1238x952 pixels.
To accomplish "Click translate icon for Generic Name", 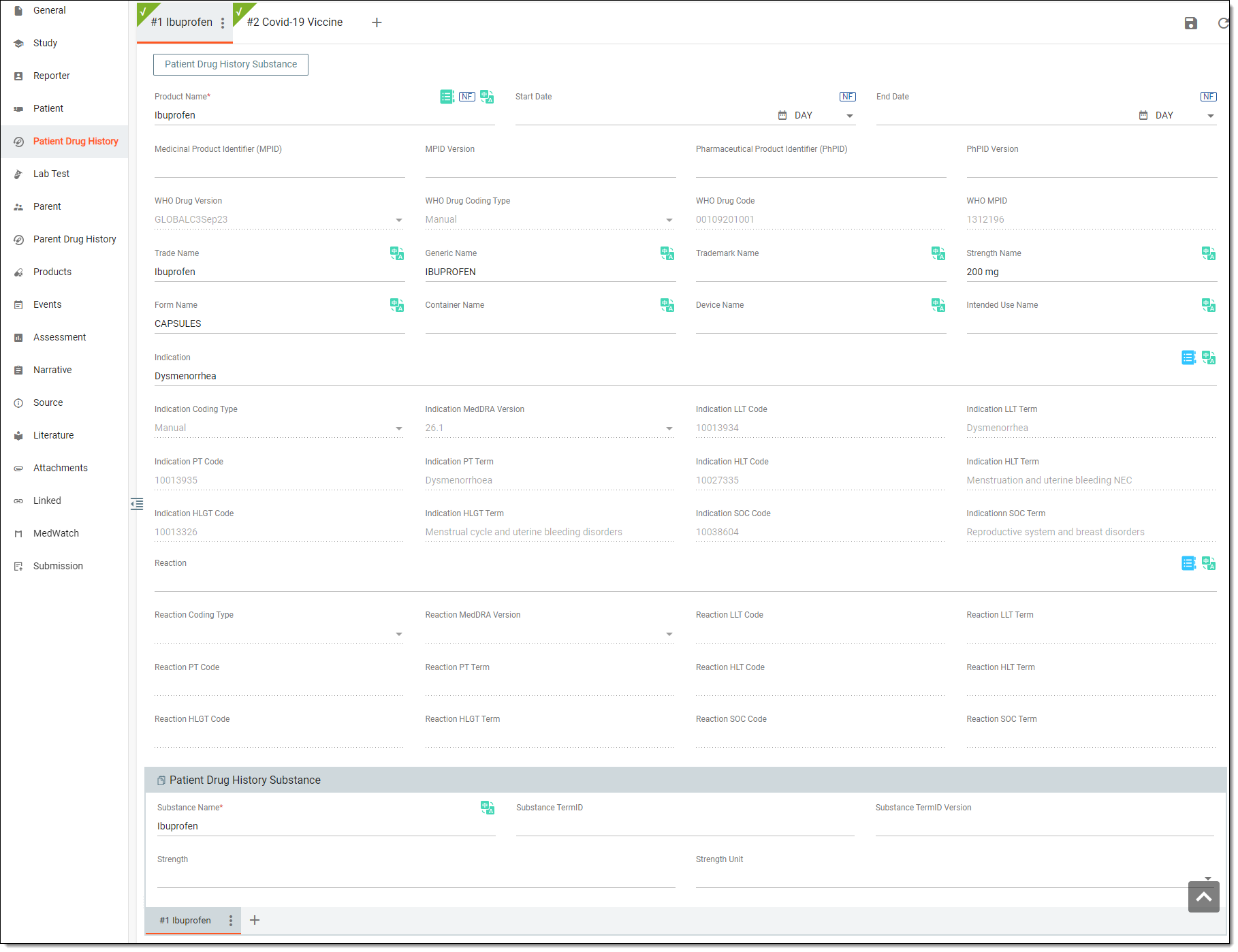I will [667, 253].
